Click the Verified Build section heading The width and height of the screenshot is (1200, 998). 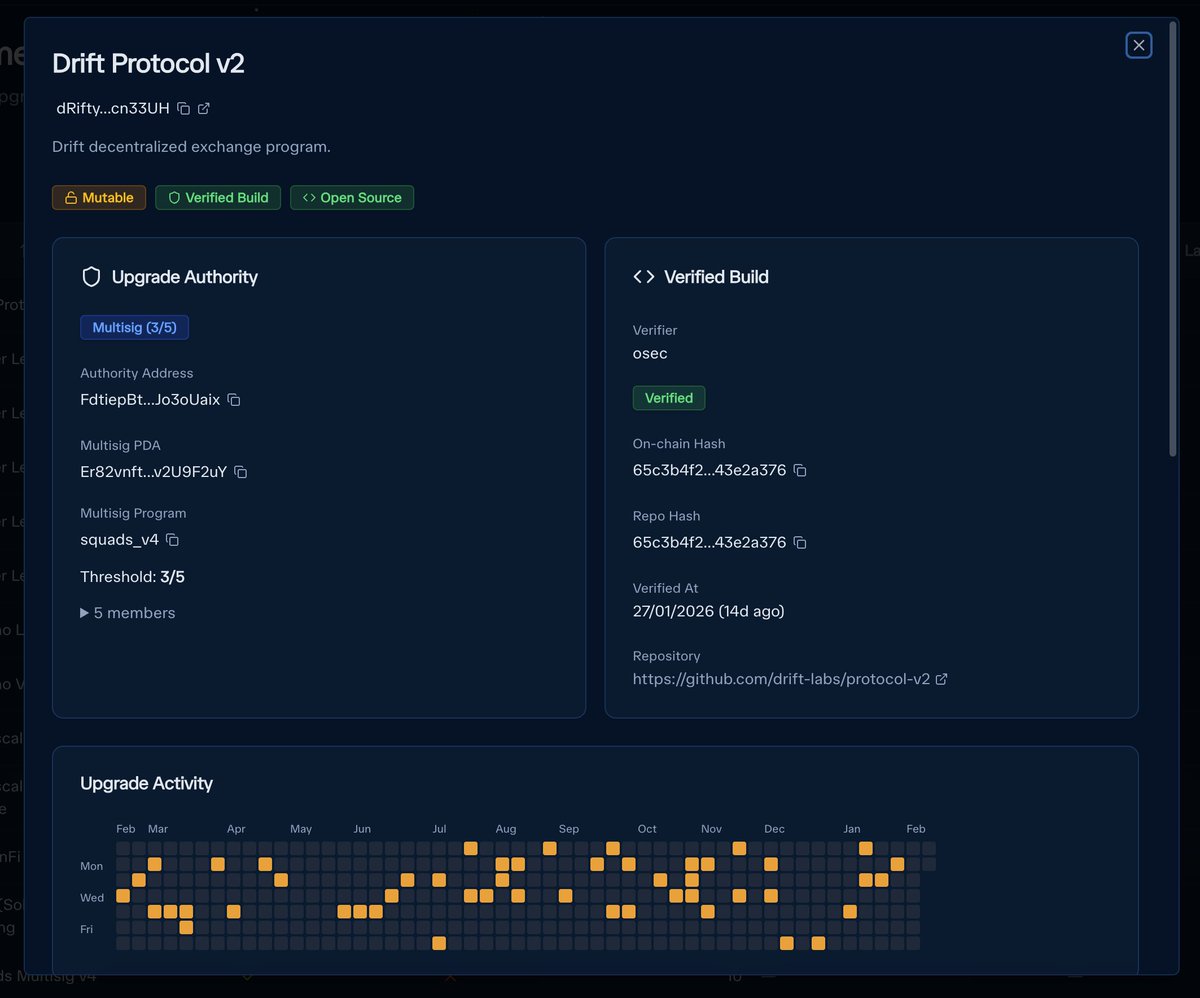[x=716, y=277]
